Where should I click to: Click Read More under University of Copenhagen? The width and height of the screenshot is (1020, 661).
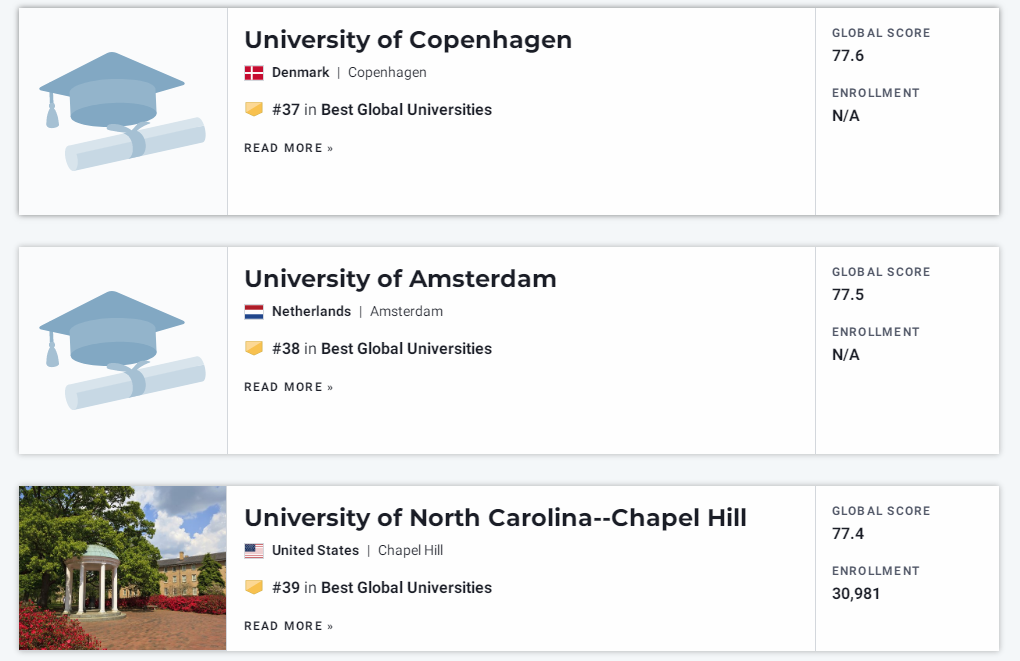coord(289,148)
